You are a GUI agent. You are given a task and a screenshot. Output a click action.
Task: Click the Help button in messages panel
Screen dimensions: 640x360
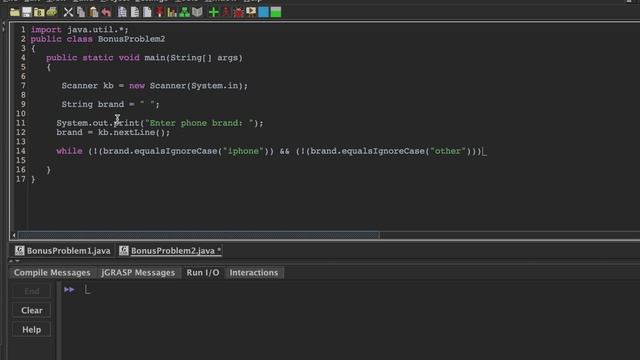32,329
